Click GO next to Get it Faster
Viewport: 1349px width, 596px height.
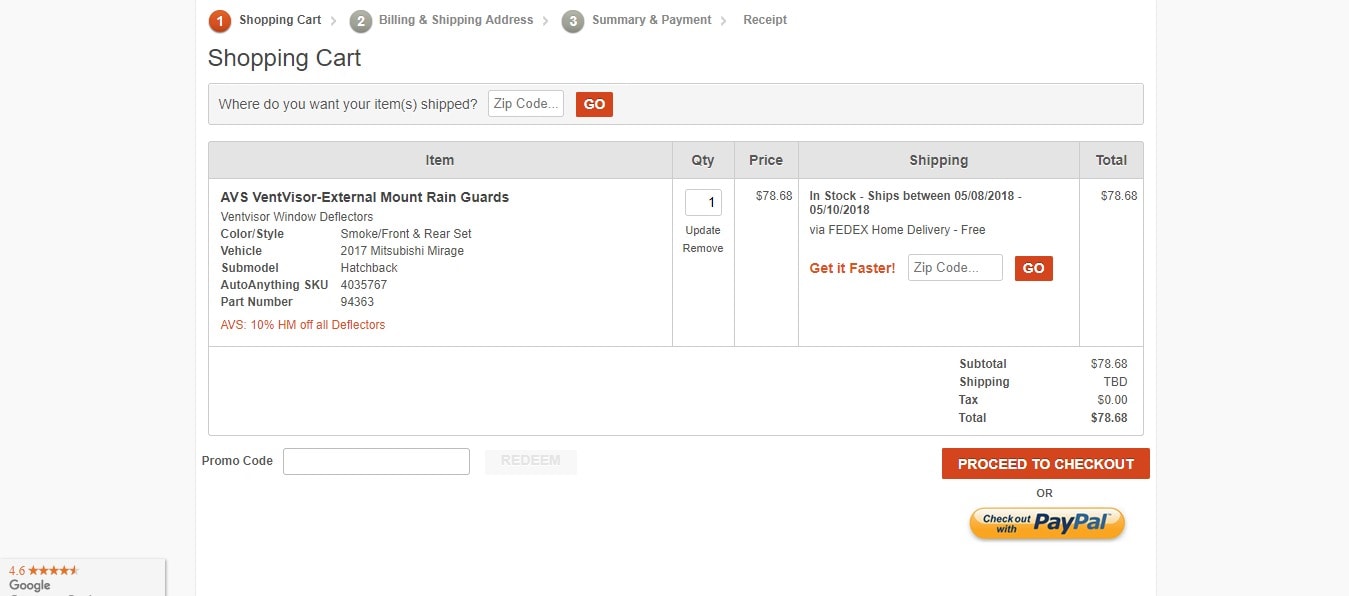point(1034,268)
